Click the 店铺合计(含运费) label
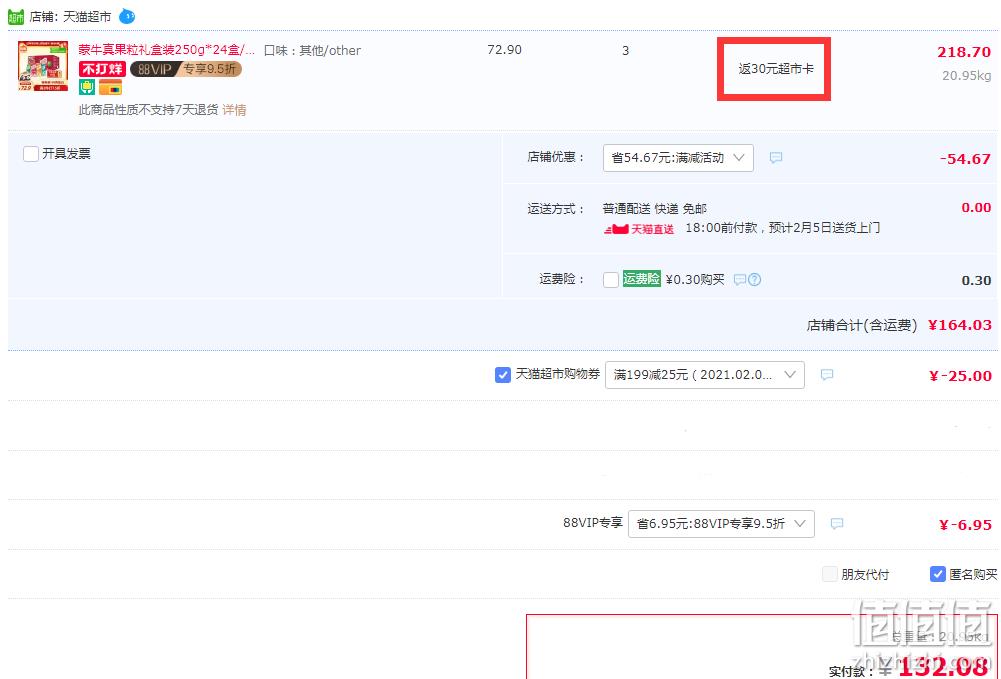The width and height of the screenshot is (1001, 679). pos(862,325)
